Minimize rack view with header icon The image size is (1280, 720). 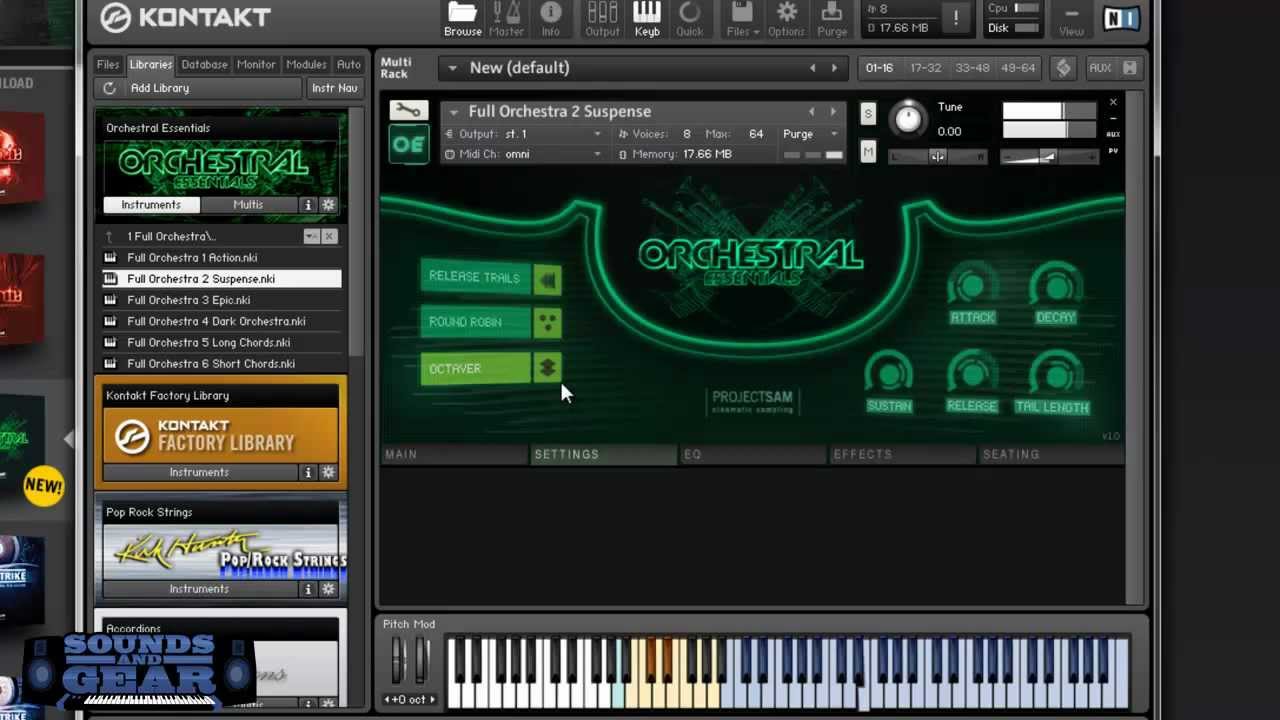point(1129,68)
